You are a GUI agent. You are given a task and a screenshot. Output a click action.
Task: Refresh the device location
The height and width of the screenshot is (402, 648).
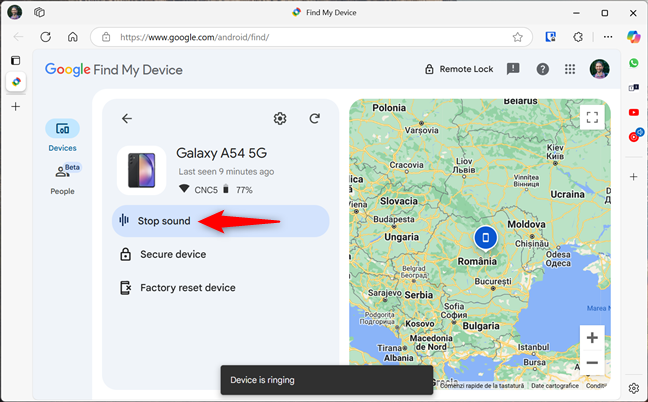pyautogui.click(x=314, y=119)
